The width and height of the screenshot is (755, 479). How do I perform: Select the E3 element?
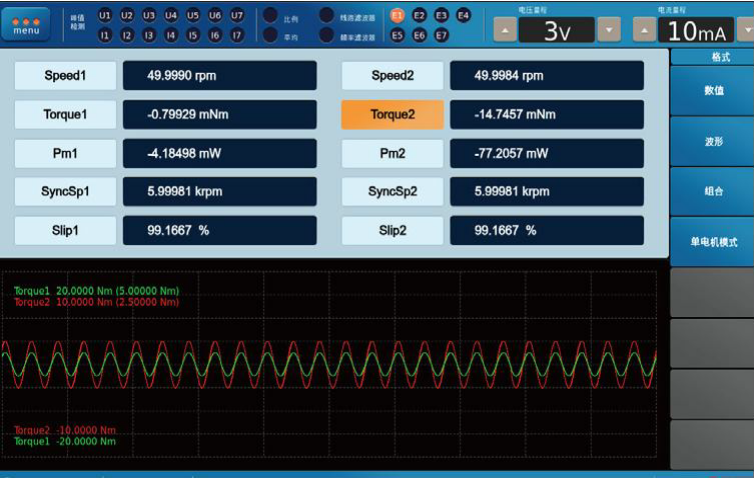pyautogui.click(x=441, y=15)
